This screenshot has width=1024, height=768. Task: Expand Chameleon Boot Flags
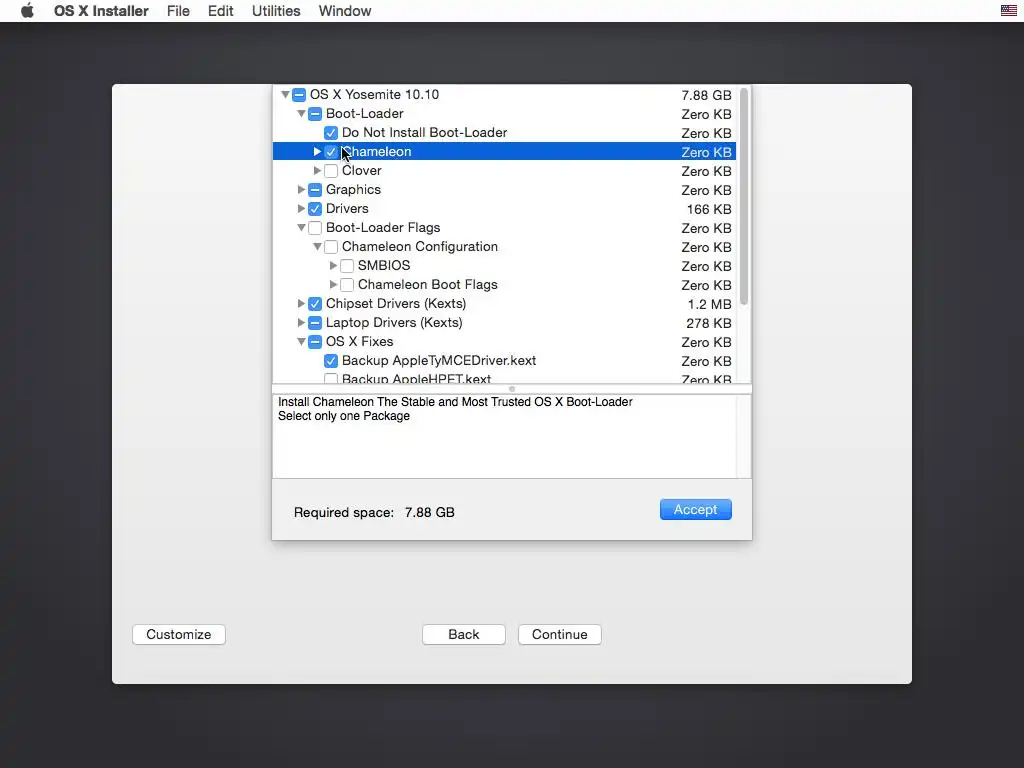coord(333,285)
